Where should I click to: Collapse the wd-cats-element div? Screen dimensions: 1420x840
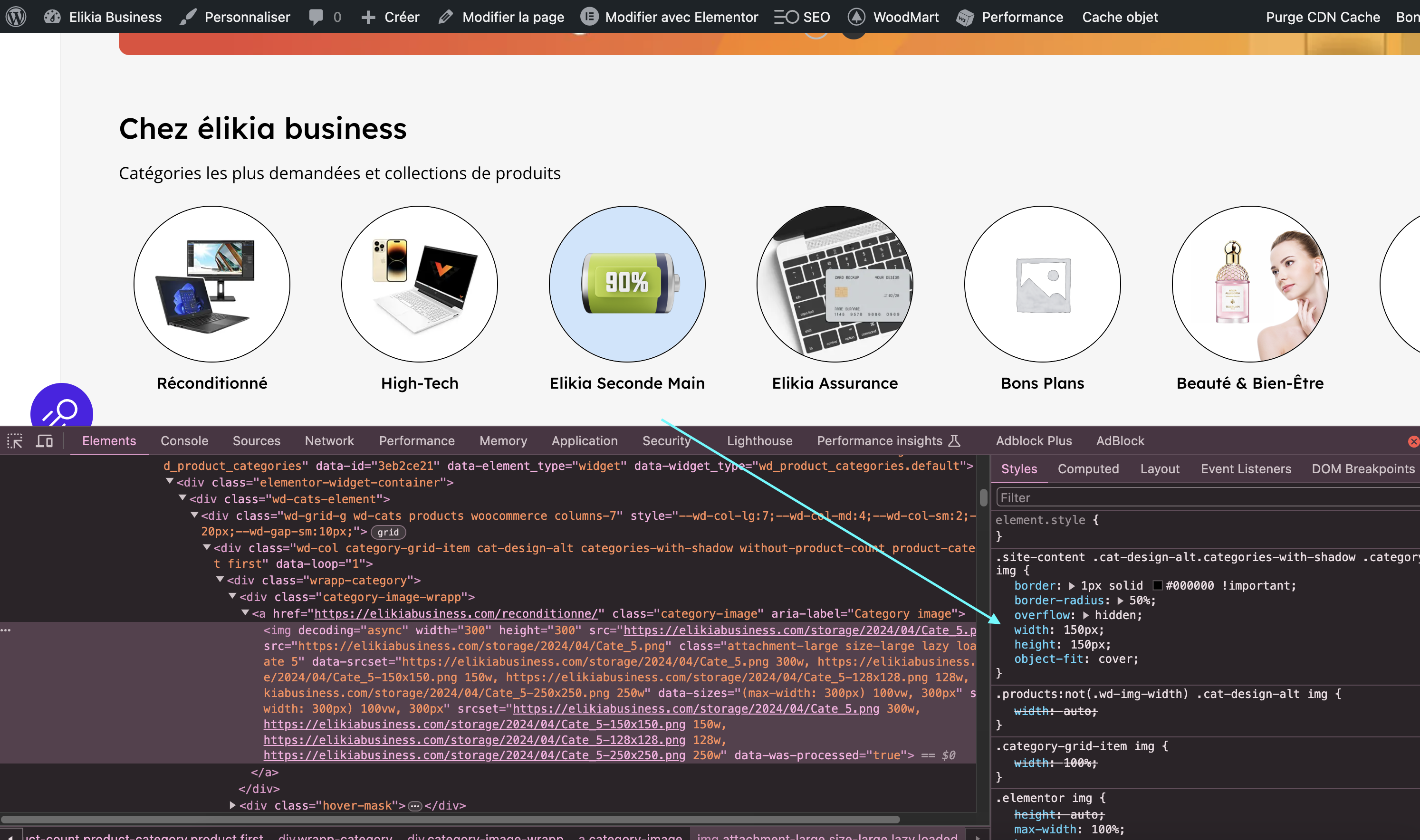click(182, 497)
